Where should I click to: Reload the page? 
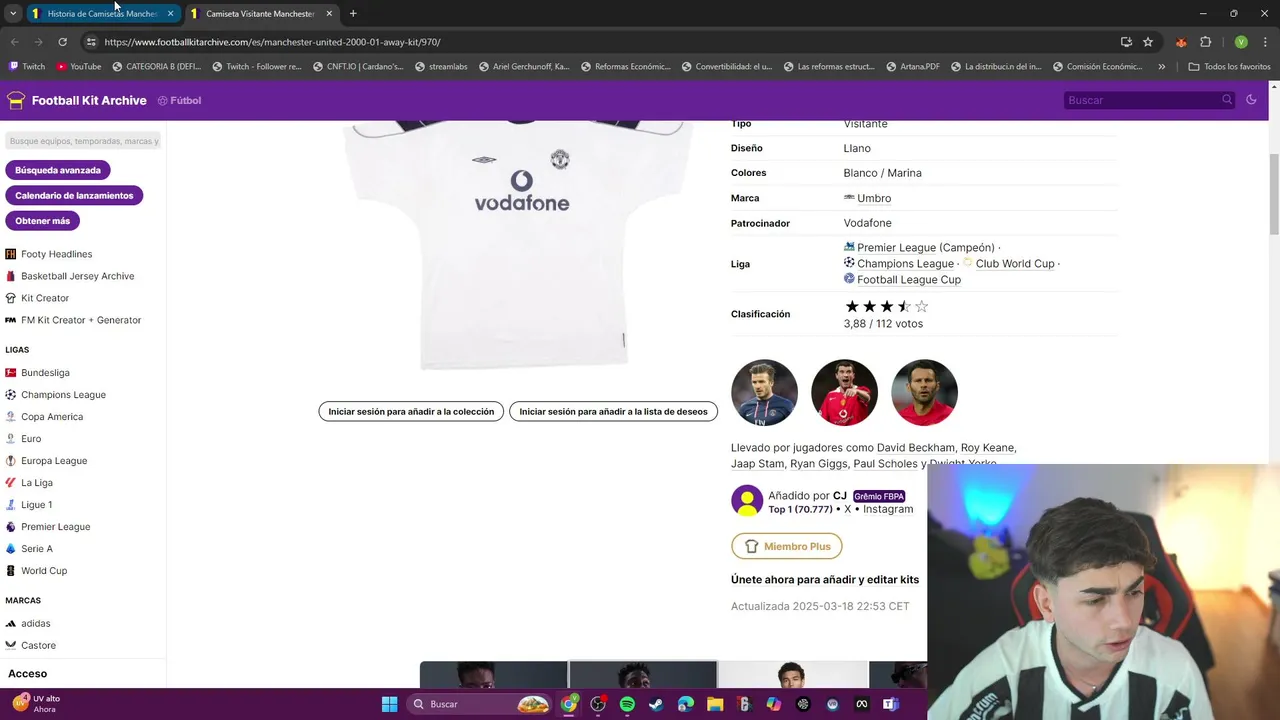point(62,42)
